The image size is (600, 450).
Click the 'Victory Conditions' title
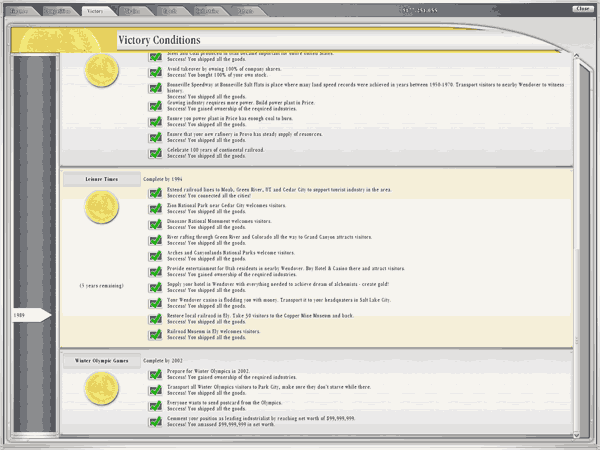pos(159,40)
